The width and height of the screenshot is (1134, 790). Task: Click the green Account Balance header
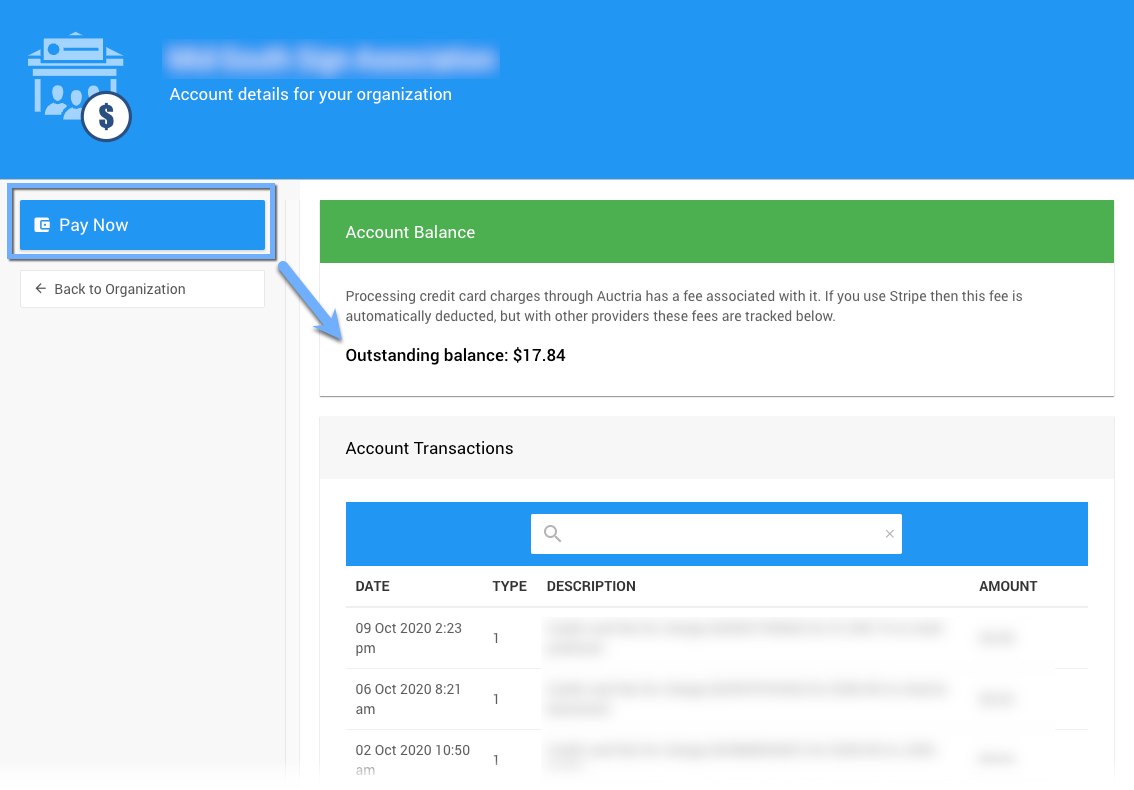[716, 232]
